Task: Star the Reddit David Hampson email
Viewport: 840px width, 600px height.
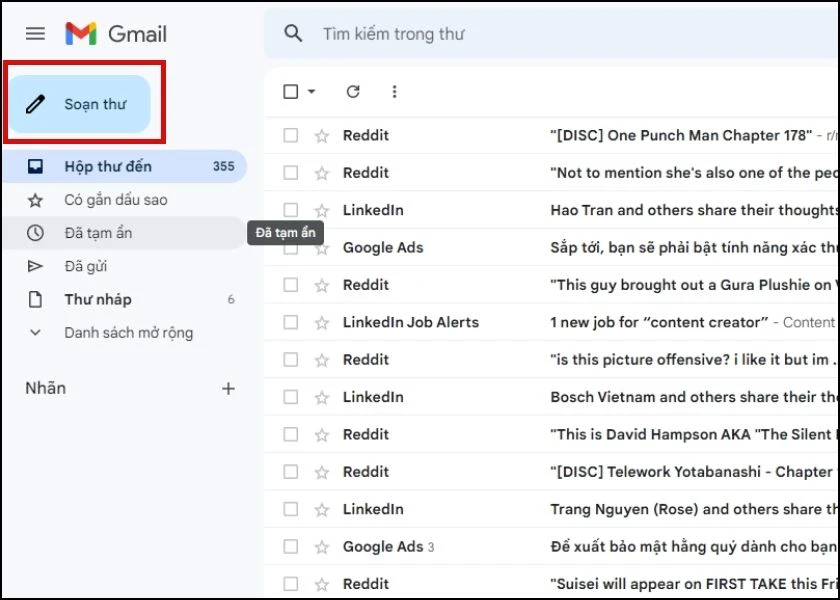Action: click(x=321, y=434)
